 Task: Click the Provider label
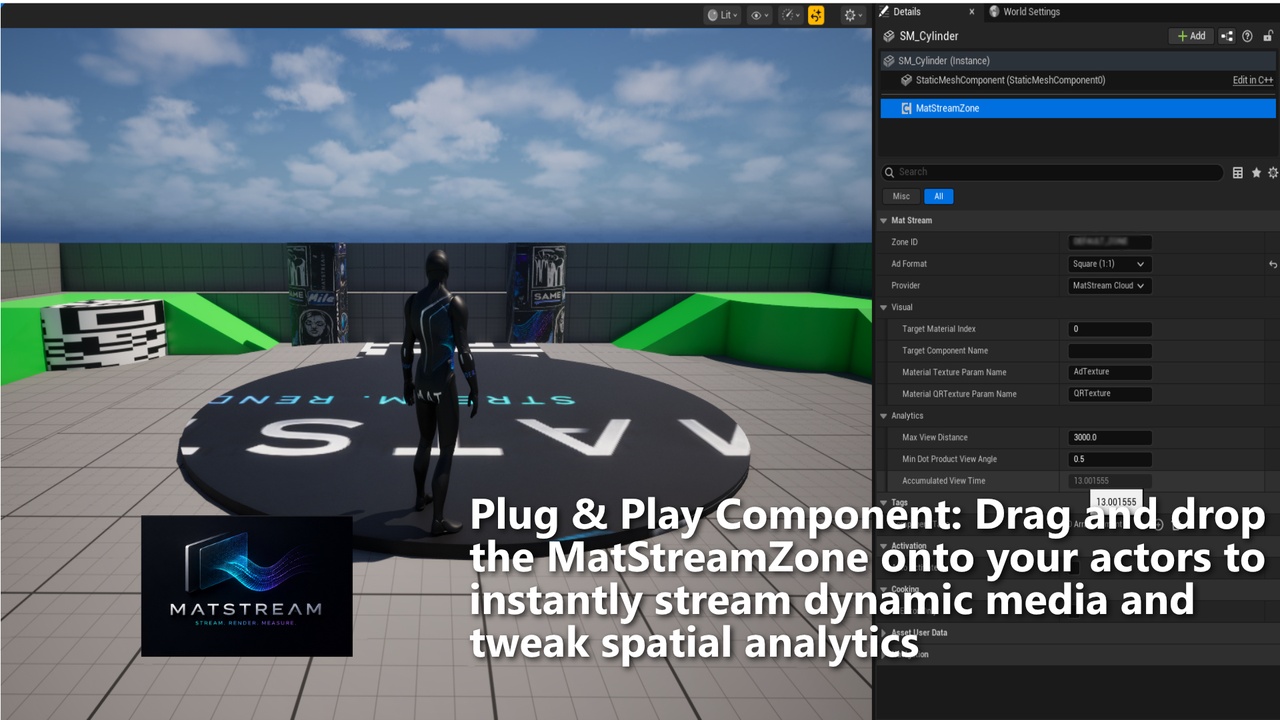coord(906,285)
